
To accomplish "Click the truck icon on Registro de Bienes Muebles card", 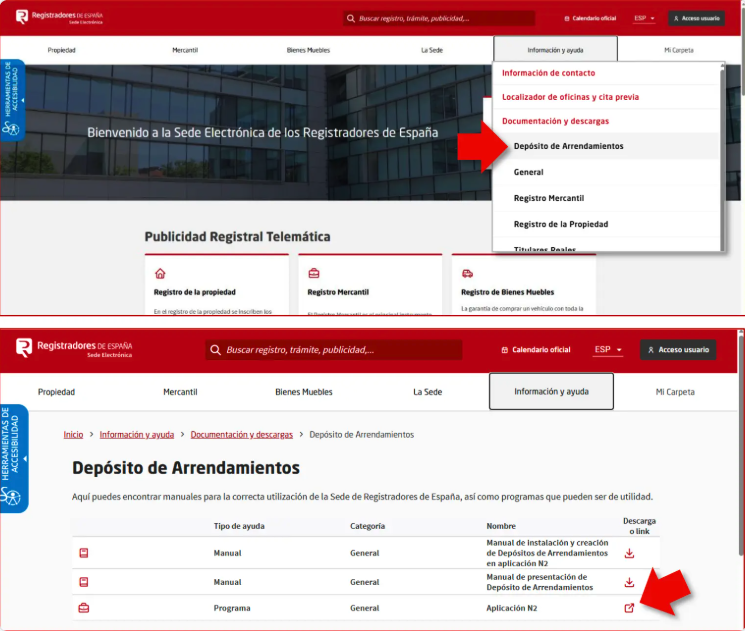I will tap(467, 273).
